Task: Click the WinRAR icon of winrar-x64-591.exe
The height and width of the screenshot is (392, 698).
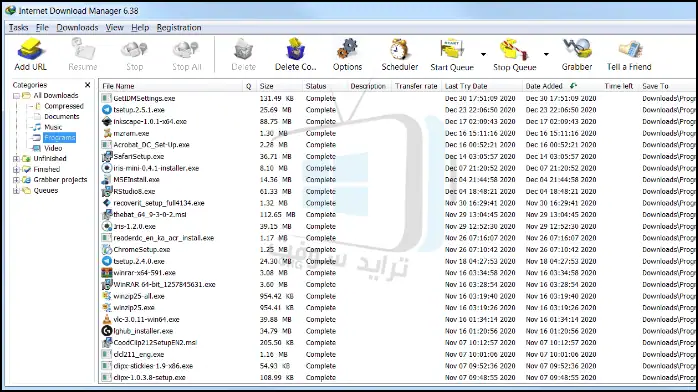Action: point(106,272)
